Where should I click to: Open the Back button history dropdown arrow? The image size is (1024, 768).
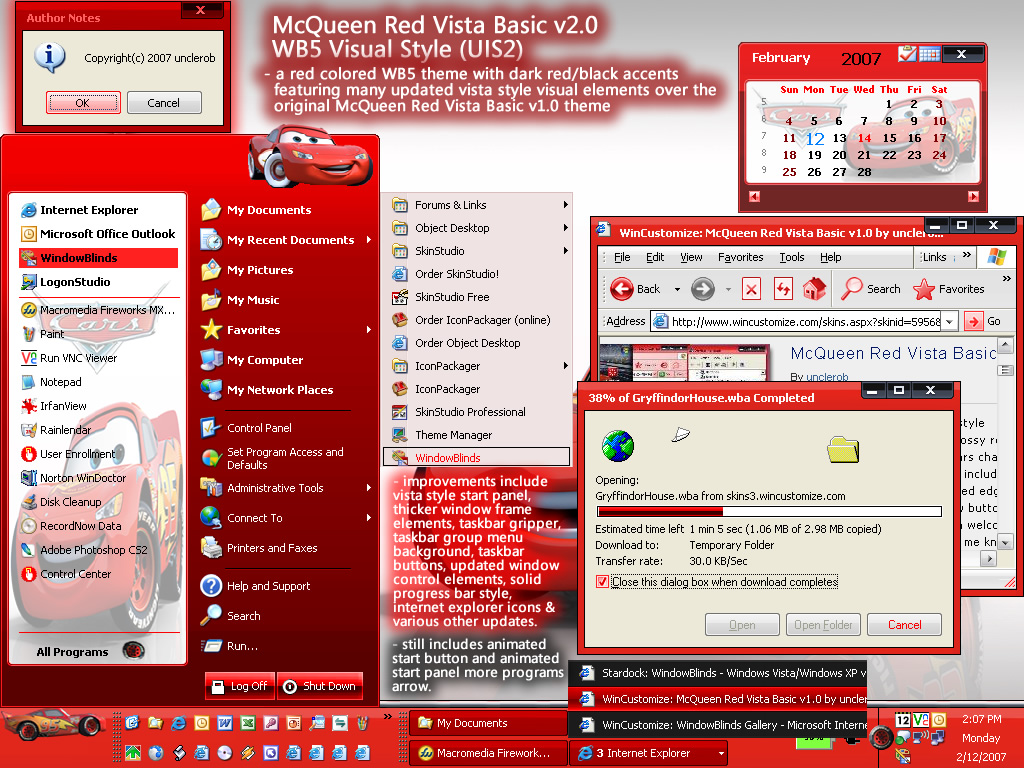(x=677, y=289)
